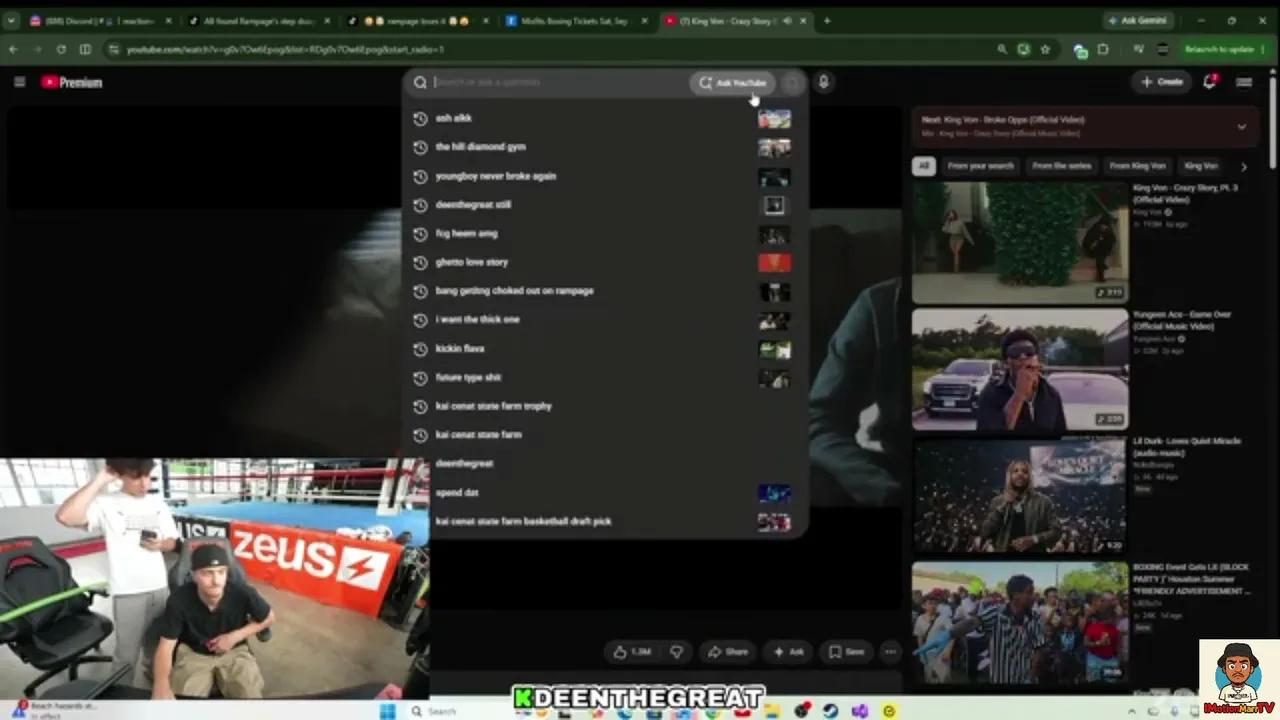
Task: Open Lil Durk Loves Quiet Miracle thumbnail
Action: [1019, 495]
